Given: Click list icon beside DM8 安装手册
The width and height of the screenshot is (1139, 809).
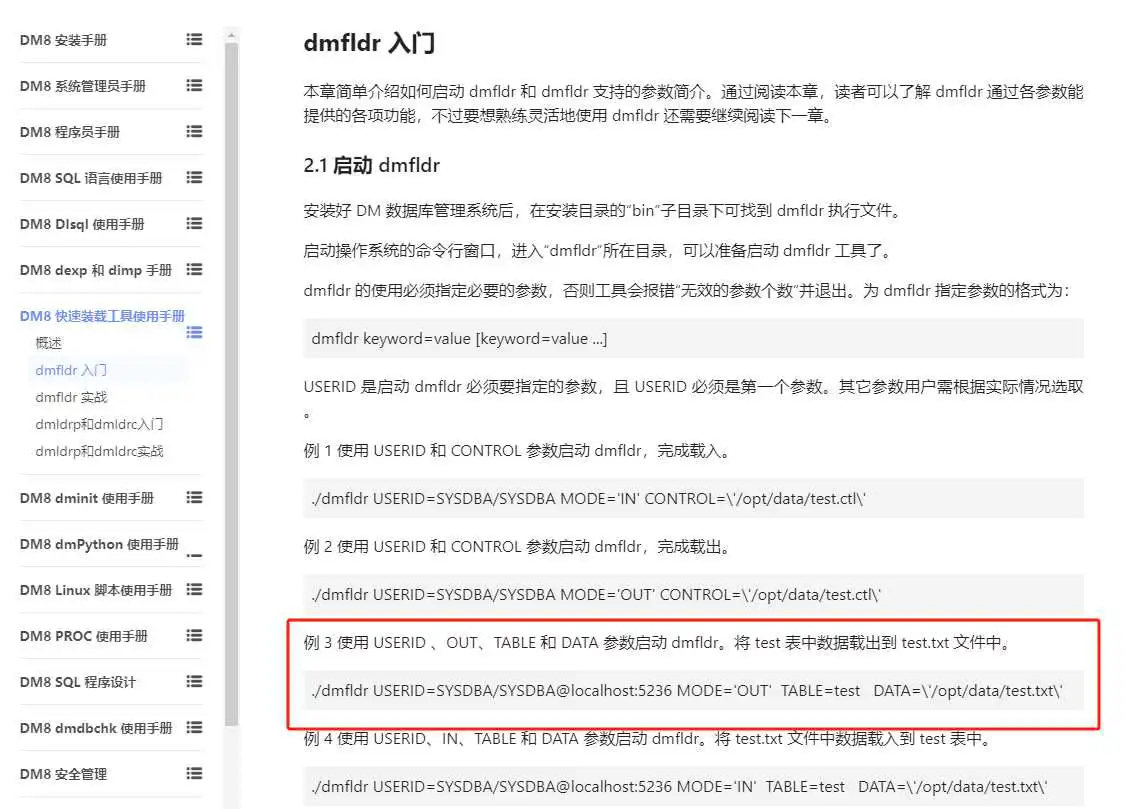Looking at the screenshot, I should pyautogui.click(x=194, y=40).
